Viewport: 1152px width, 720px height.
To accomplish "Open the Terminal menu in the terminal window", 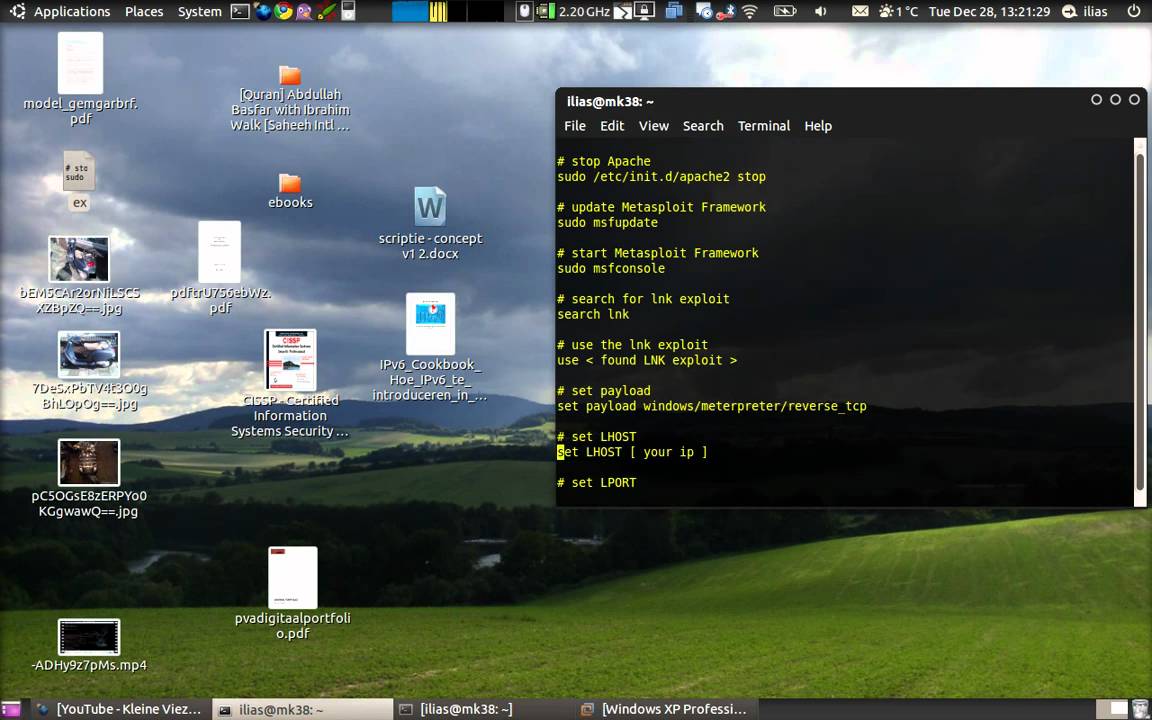I will pyautogui.click(x=764, y=126).
